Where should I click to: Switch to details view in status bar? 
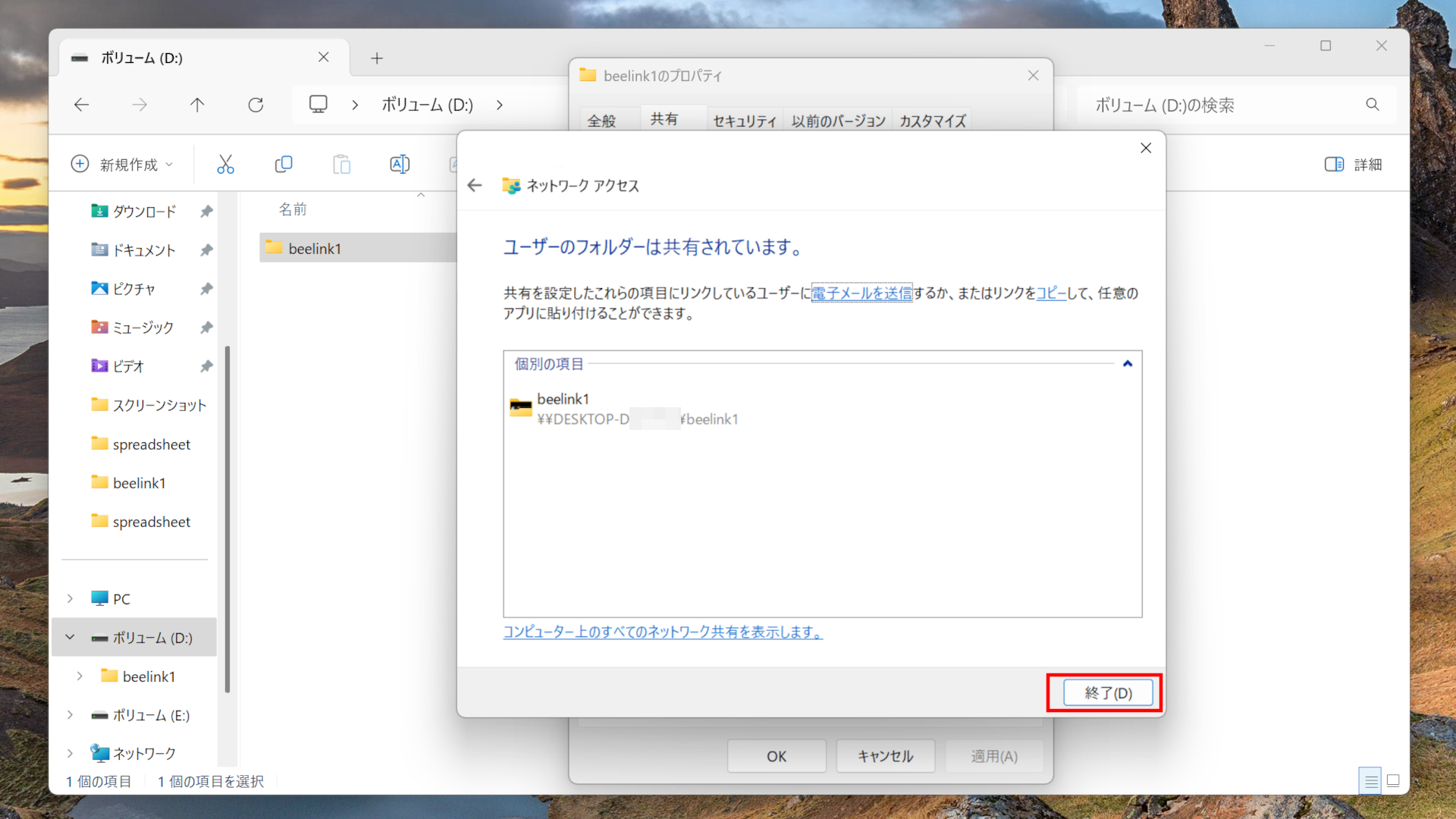pos(1370,780)
